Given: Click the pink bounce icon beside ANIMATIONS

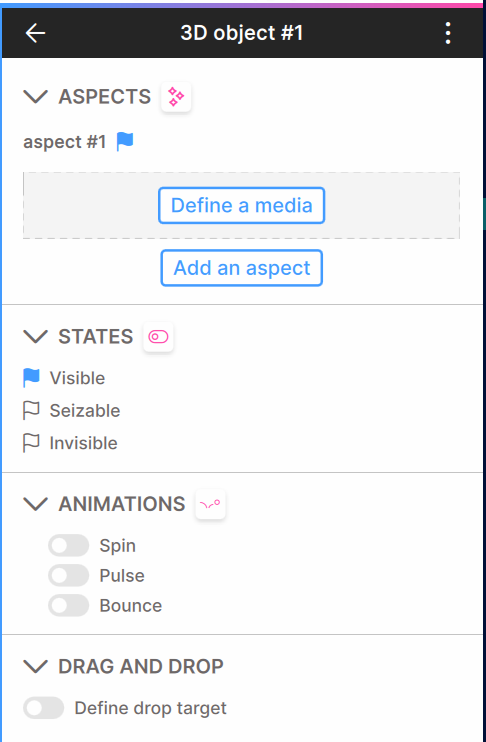Looking at the screenshot, I should [x=211, y=504].
